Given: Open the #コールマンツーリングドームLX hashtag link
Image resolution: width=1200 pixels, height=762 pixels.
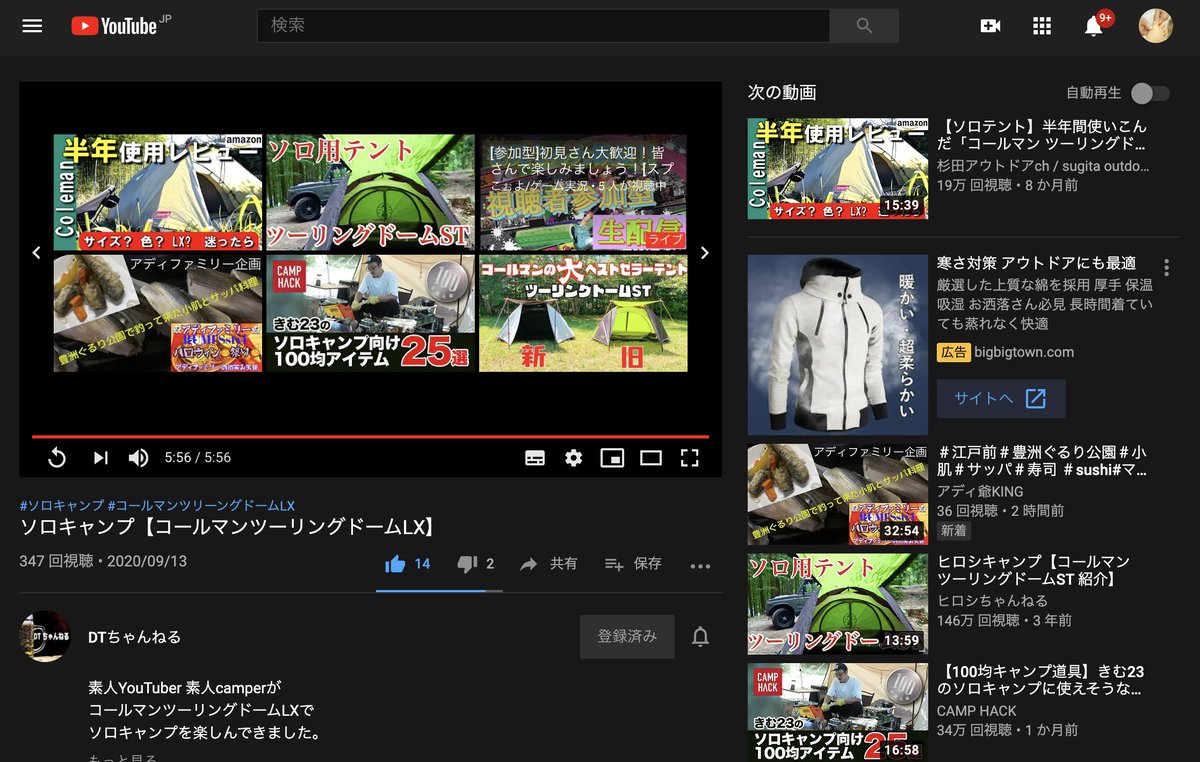Looking at the screenshot, I should tap(201, 505).
